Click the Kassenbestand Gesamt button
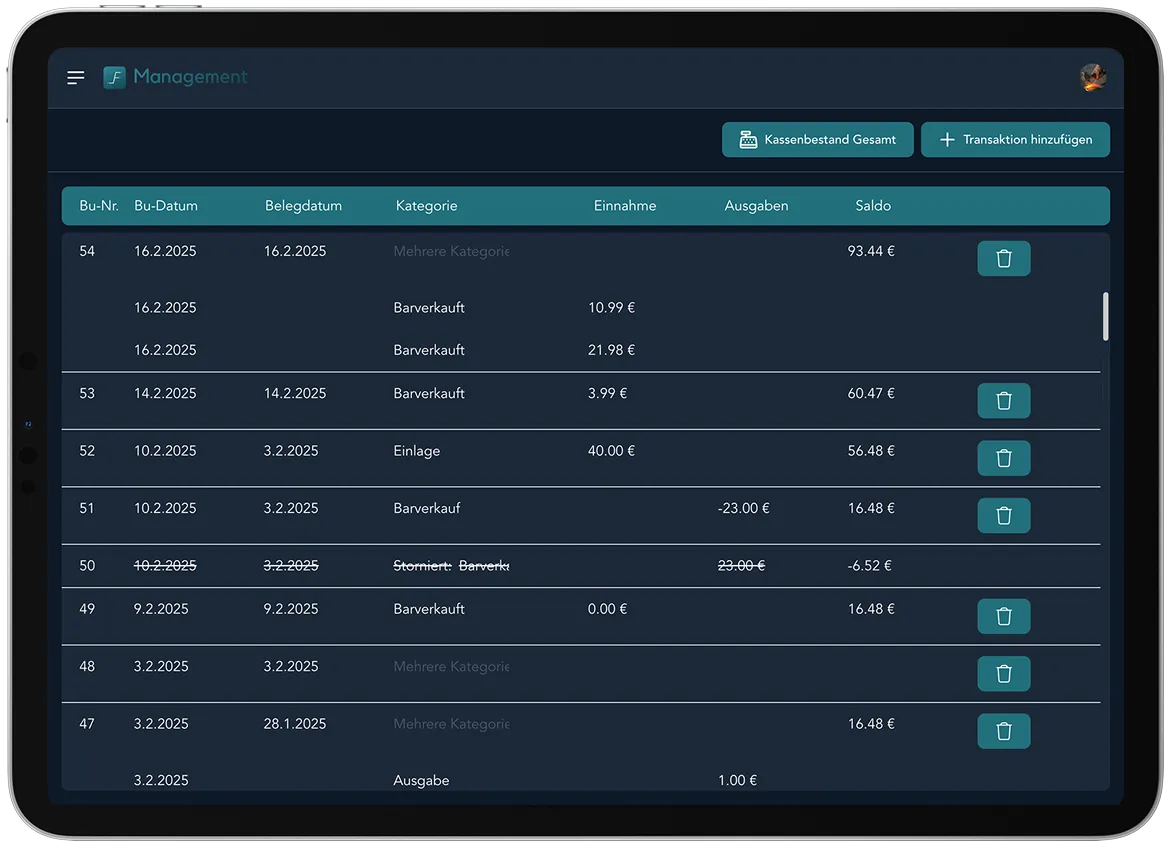Screen dimensions: 1172x848 (x=817, y=140)
